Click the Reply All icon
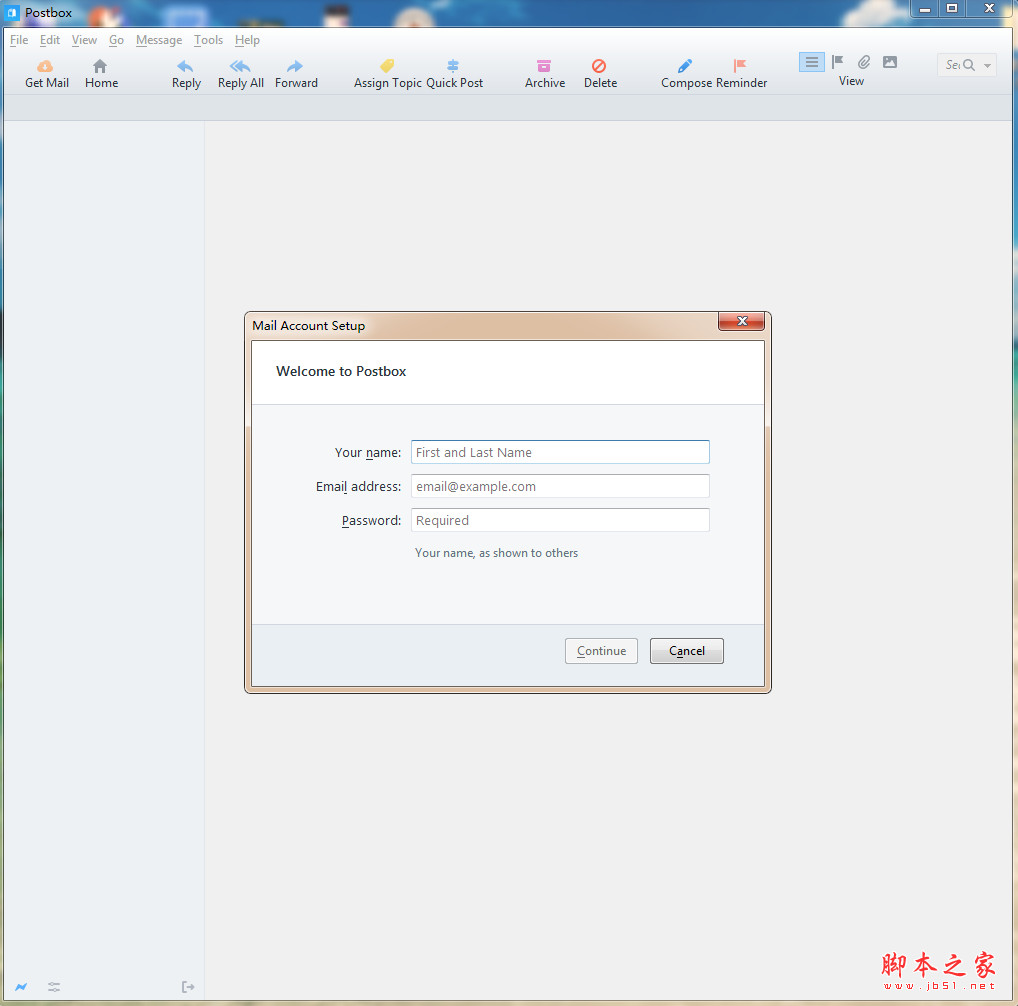Screen dimensions: 1018x1006 (x=240, y=66)
